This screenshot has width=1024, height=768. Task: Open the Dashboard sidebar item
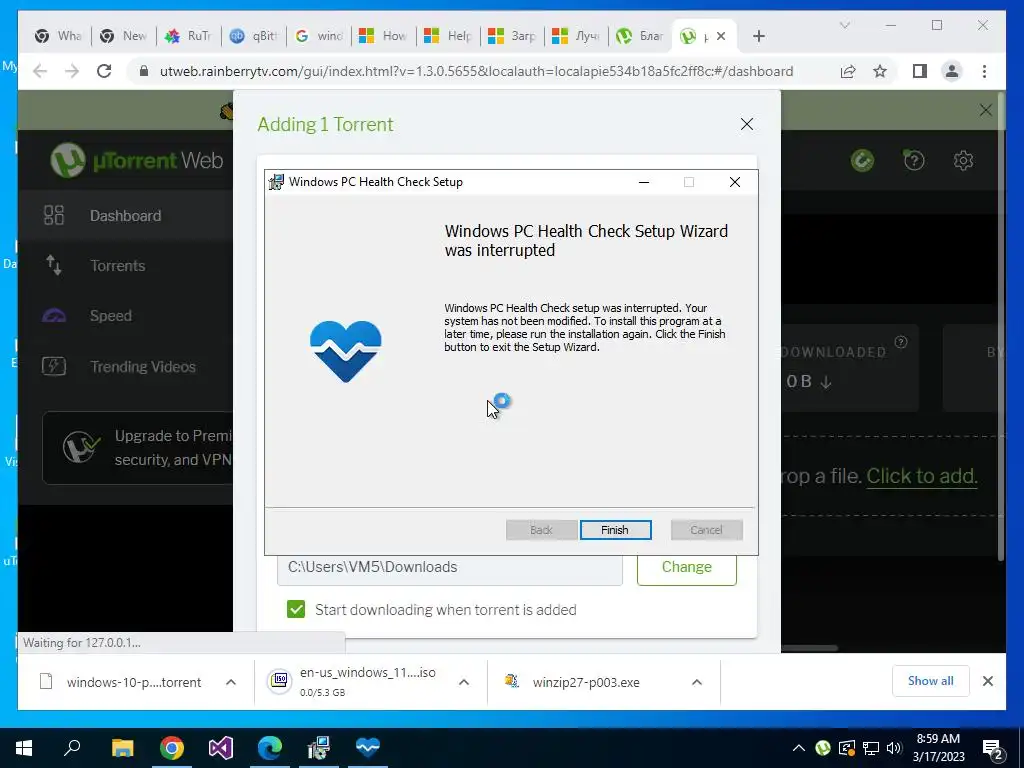click(125, 216)
